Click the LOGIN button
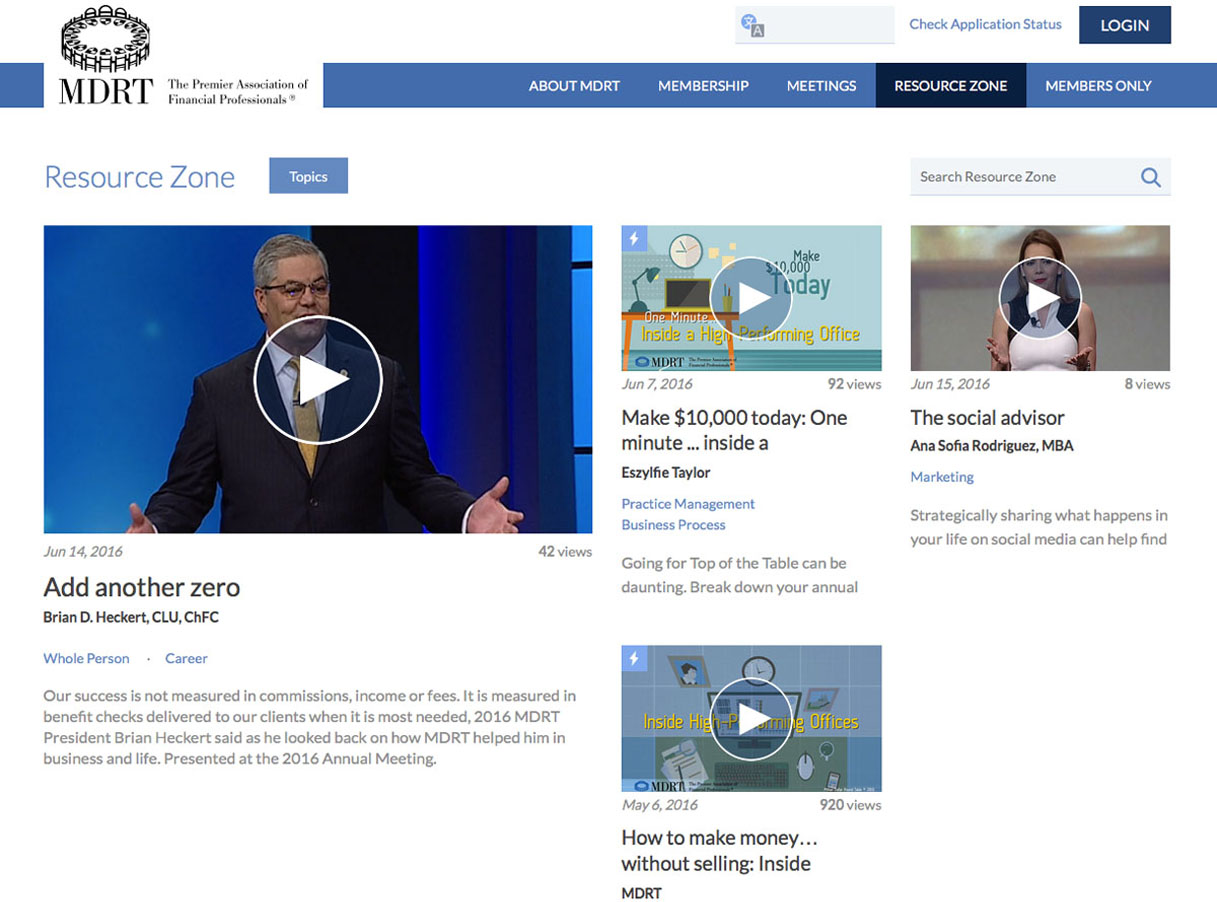 pos(1125,25)
